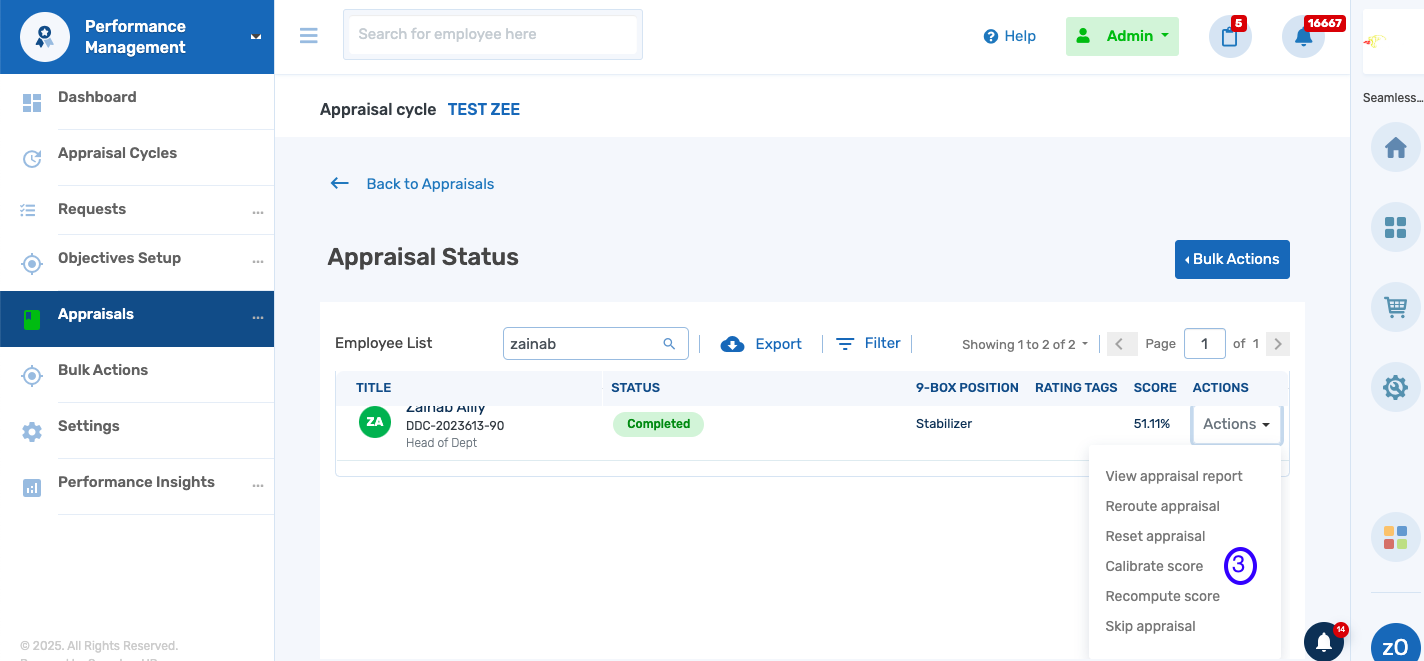Image resolution: width=1424 pixels, height=661 pixels.
Task: Open Objectives Setup via its target icon
Action: (31, 261)
